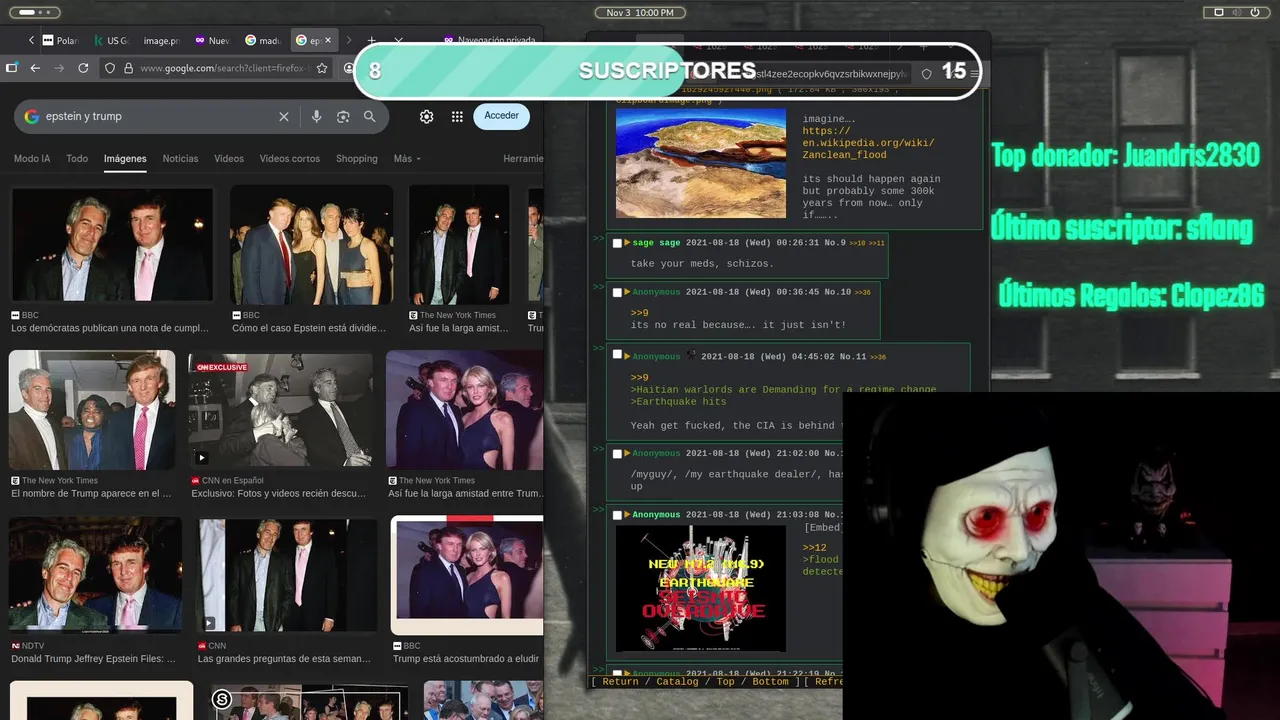Click the Acceder sign-in button
The height and width of the screenshot is (720, 1280).
click(x=501, y=116)
